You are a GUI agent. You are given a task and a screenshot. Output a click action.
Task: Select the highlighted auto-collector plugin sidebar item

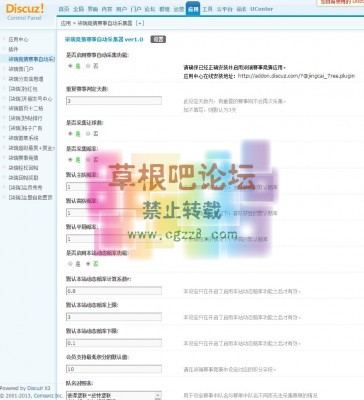click(x=32, y=59)
